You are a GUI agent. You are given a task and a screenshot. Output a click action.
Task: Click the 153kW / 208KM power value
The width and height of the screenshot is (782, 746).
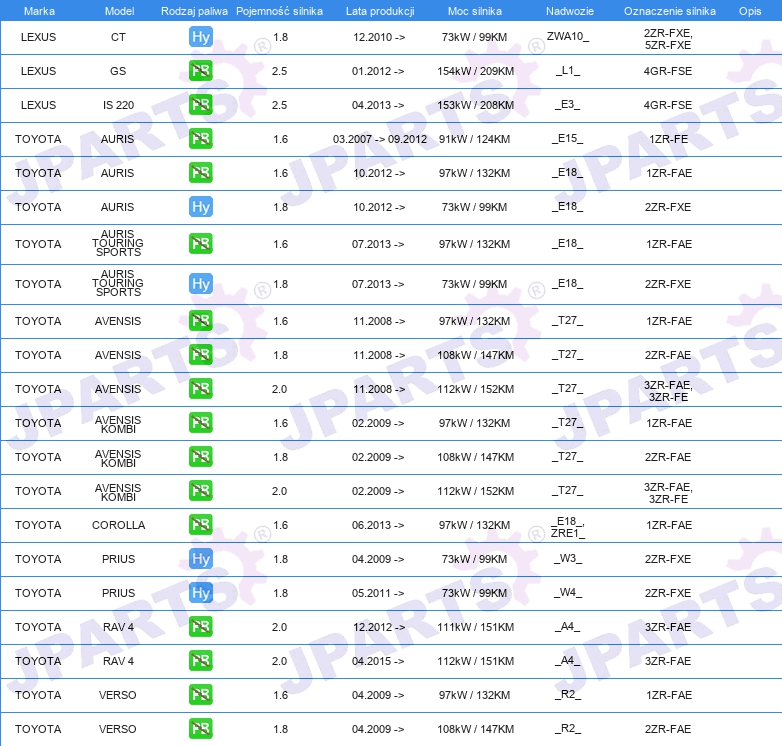[x=475, y=105]
